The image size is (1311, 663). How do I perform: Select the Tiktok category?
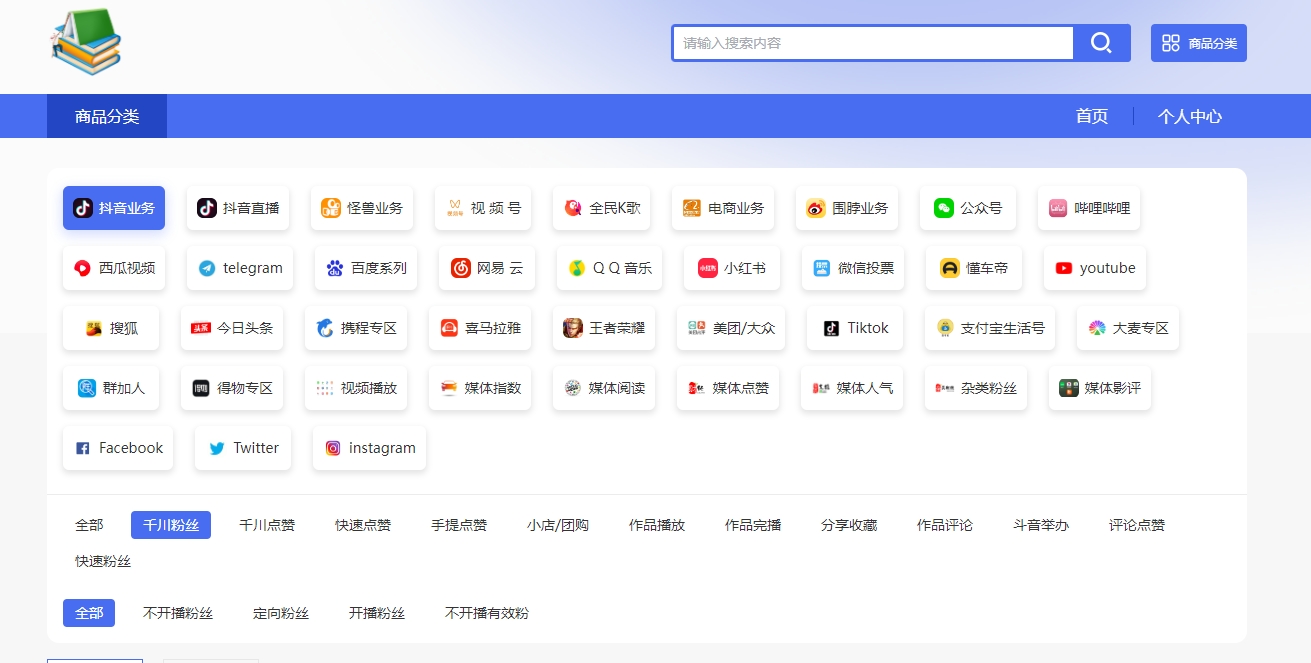[x=855, y=328]
